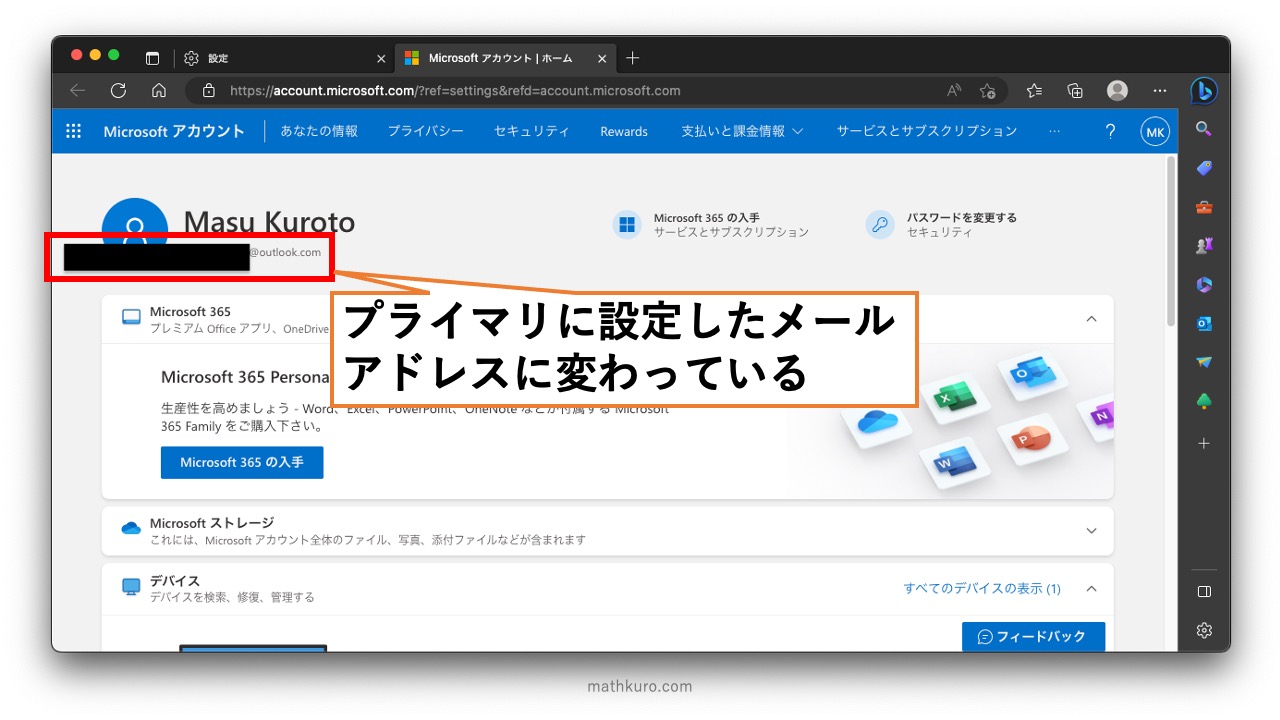Open the collections icon
The width and height of the screenshot is (1280, 720).
[1075, 90]
